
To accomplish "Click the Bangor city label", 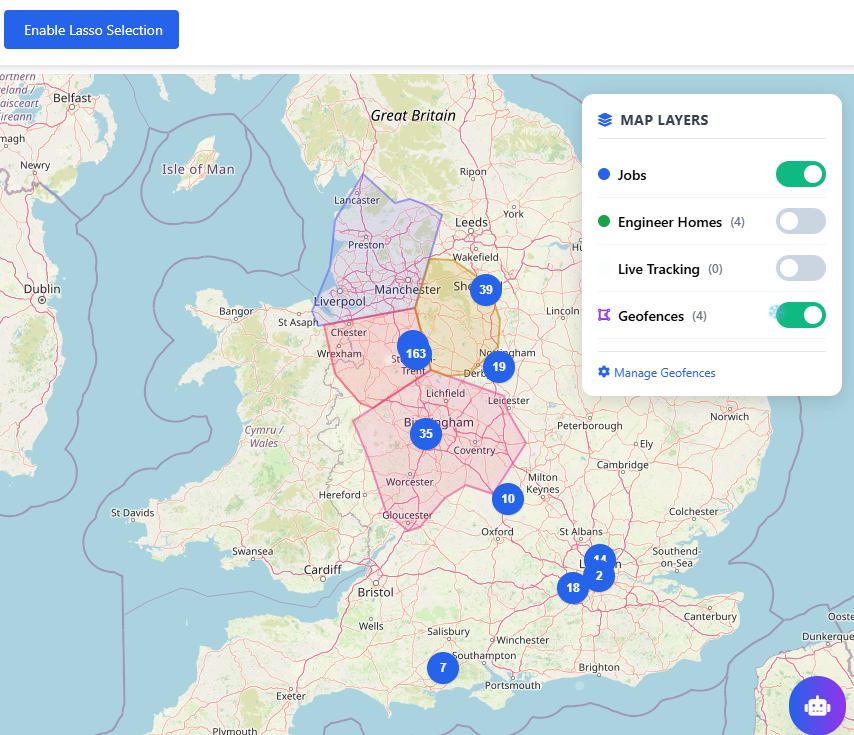I will click(x=236, y=311).
